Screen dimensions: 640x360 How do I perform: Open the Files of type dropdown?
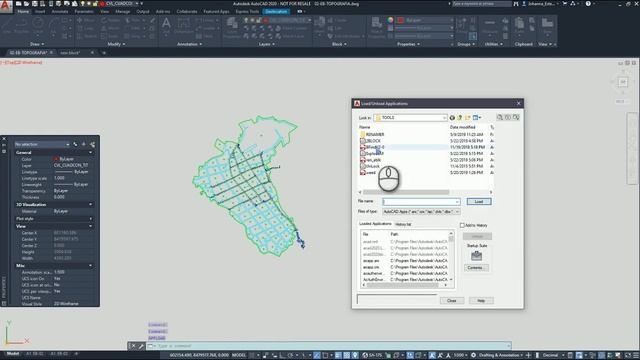tap(421, 211)
